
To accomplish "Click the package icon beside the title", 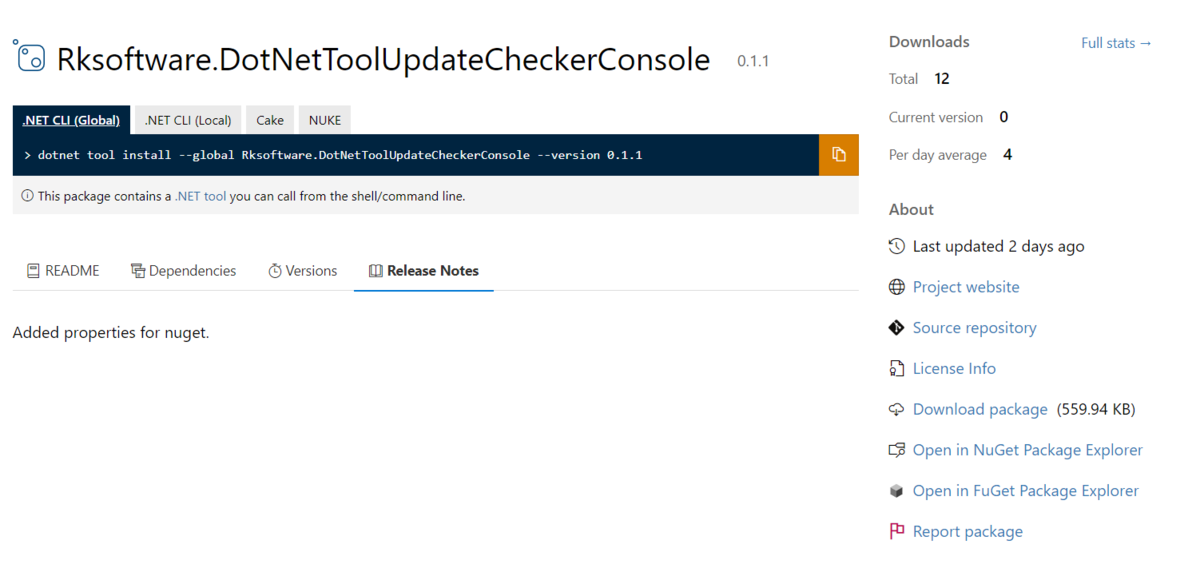I will coord(30,57).
